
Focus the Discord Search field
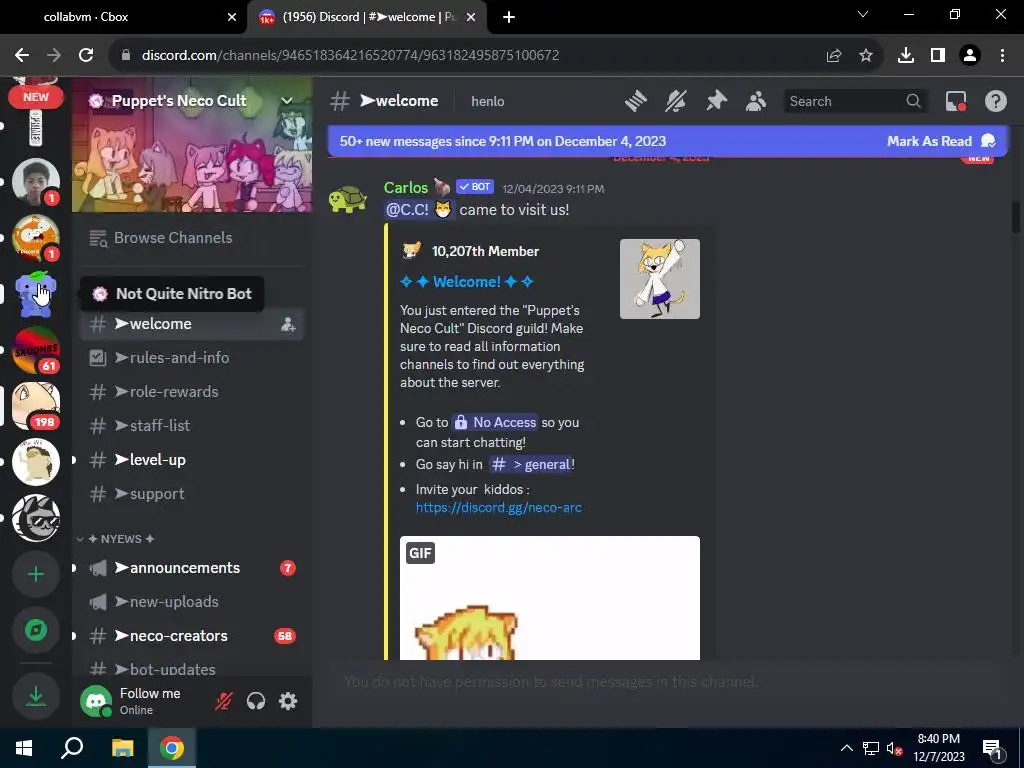(854, 101)
